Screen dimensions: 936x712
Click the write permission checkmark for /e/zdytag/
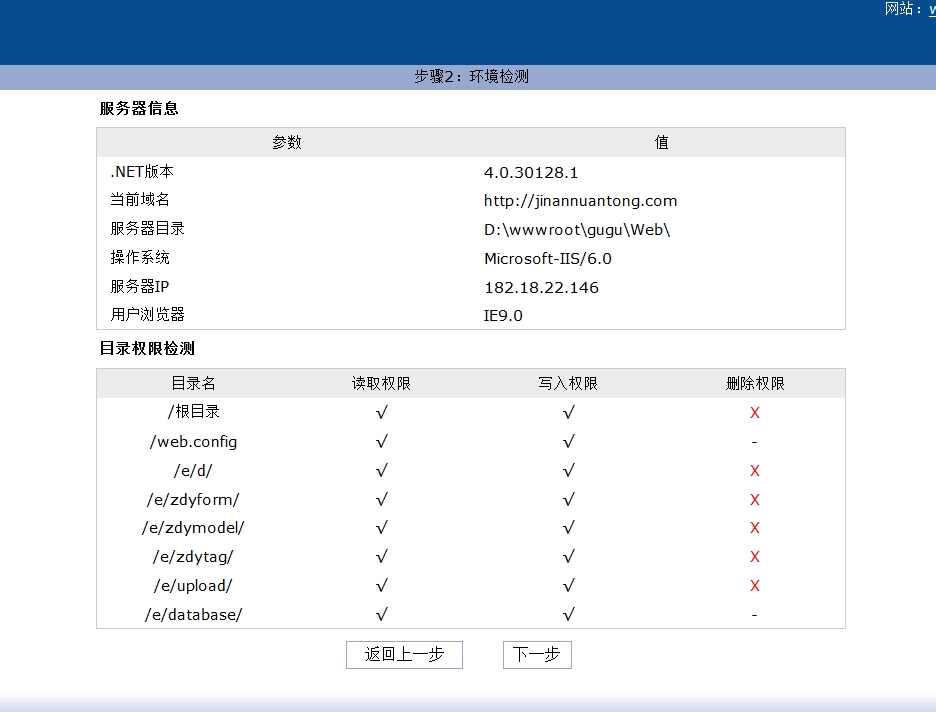pos(568,557)
